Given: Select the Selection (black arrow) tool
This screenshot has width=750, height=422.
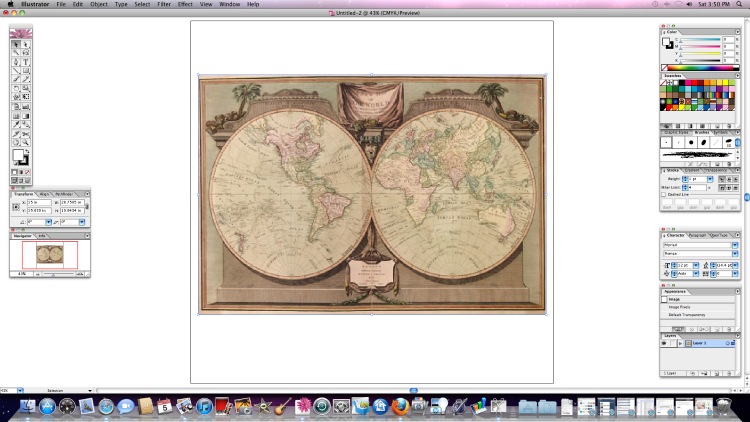Looking at the screenshot, I should point(16,44).
